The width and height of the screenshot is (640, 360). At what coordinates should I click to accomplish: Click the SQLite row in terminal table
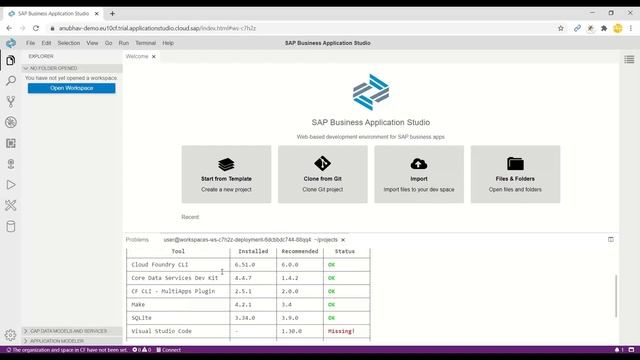click(248, 318)
